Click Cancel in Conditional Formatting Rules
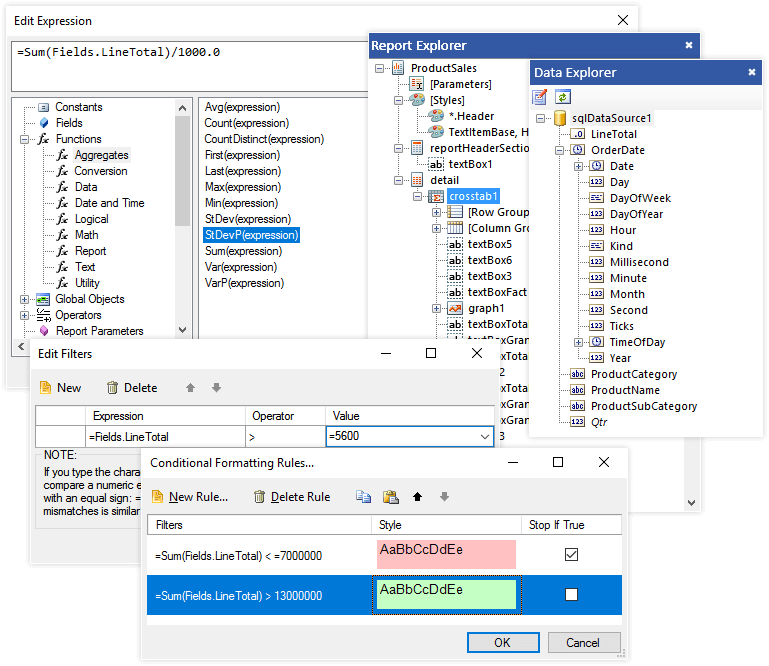 [584, 642]
